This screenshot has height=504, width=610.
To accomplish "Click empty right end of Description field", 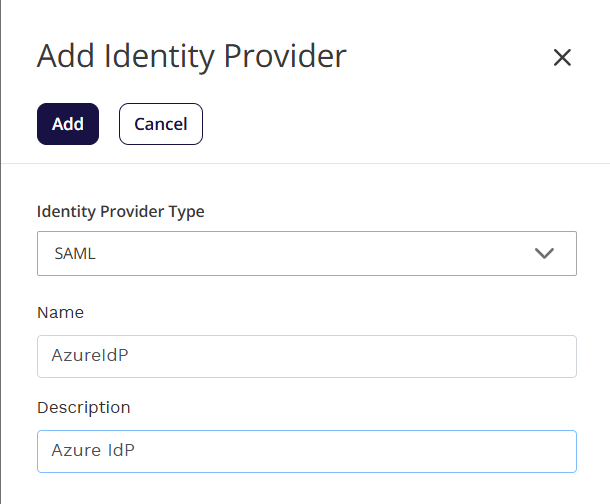I will (x=500, y=451).
